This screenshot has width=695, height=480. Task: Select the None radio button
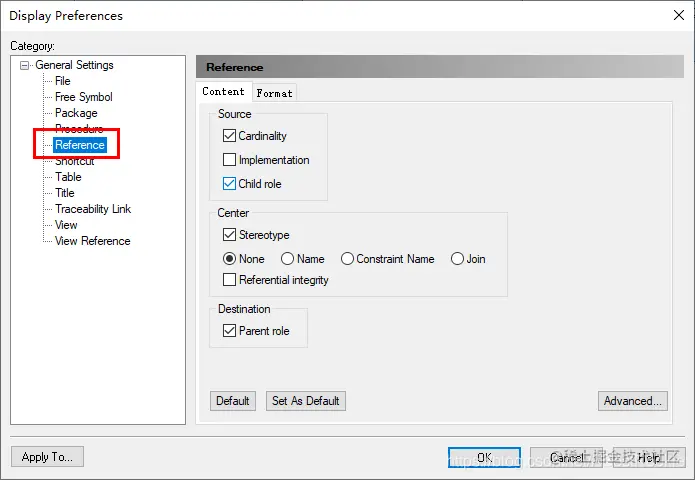tap(229, 258)
